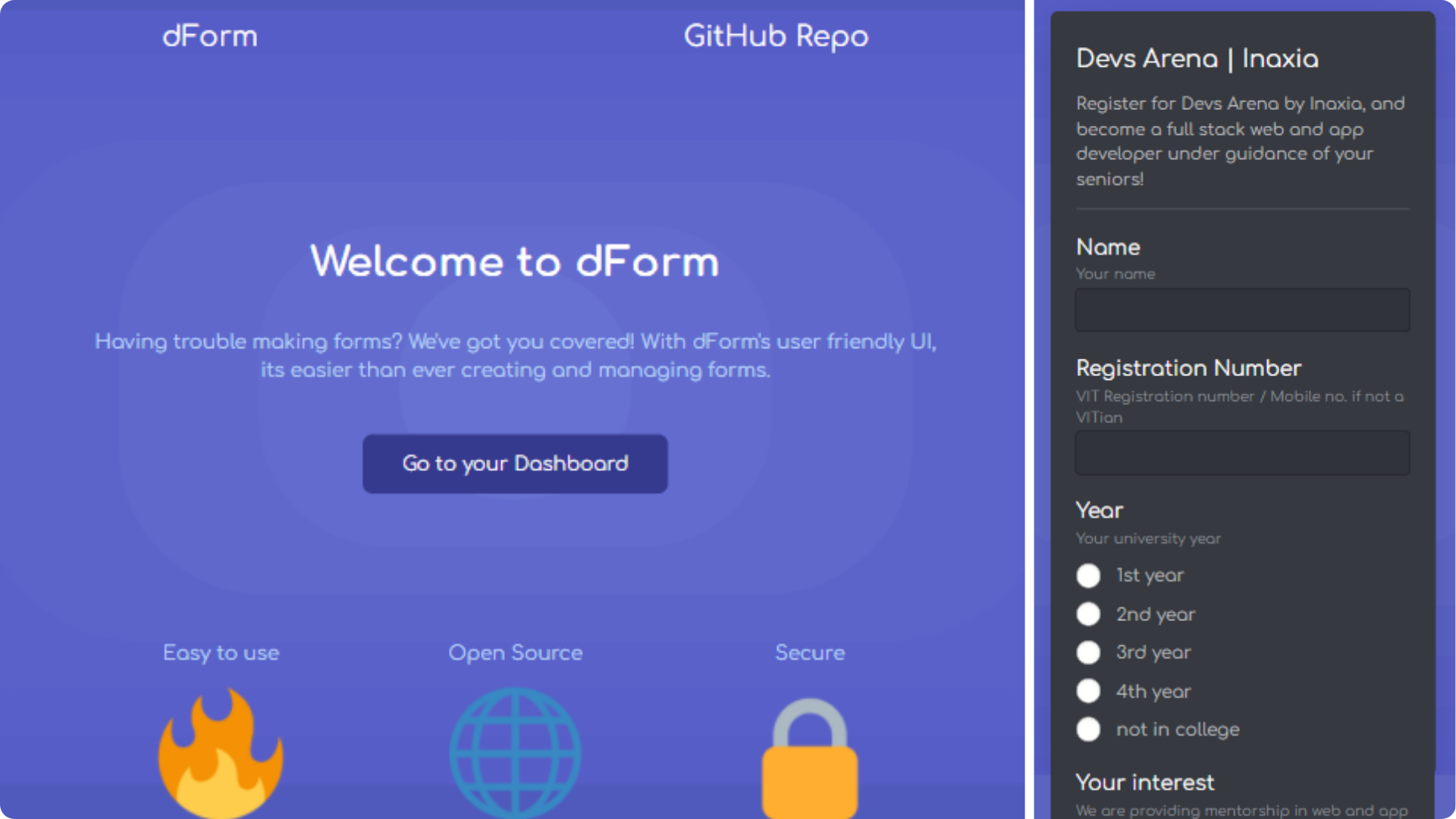Click the Name input field
This screenshot has width=1456, height=819.
[x=1242, y=310]
